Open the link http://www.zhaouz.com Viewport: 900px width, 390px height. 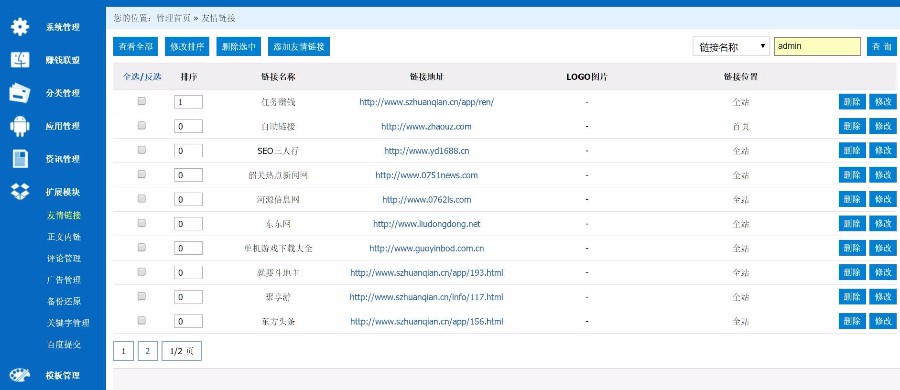426,126
